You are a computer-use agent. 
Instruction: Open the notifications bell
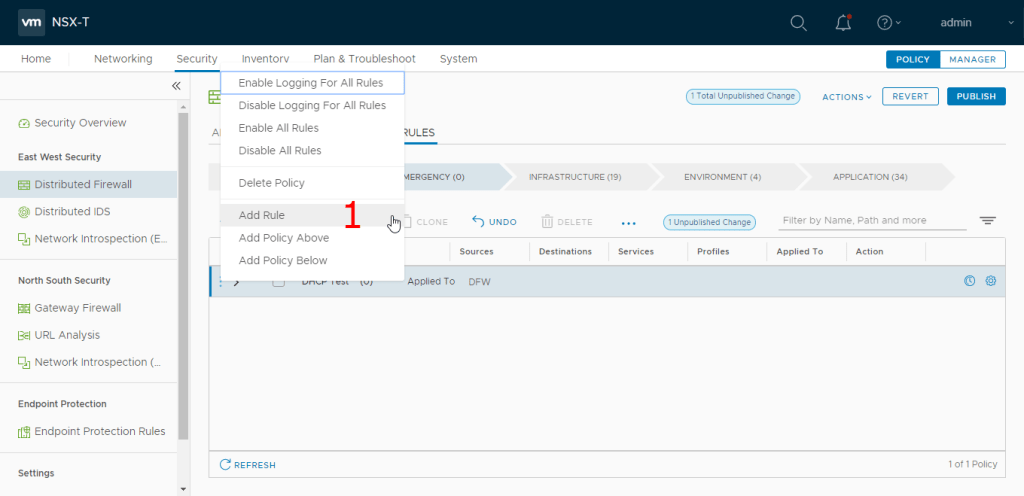pyautogui.click(x=843, y=23)
